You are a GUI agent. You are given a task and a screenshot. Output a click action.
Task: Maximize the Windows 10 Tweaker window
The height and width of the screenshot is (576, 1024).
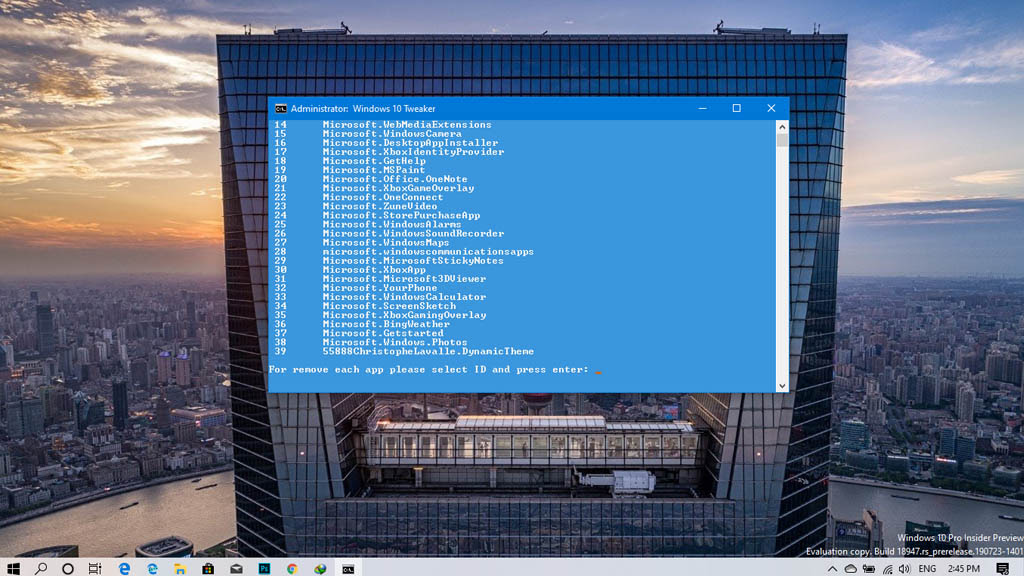pos(737,108)
